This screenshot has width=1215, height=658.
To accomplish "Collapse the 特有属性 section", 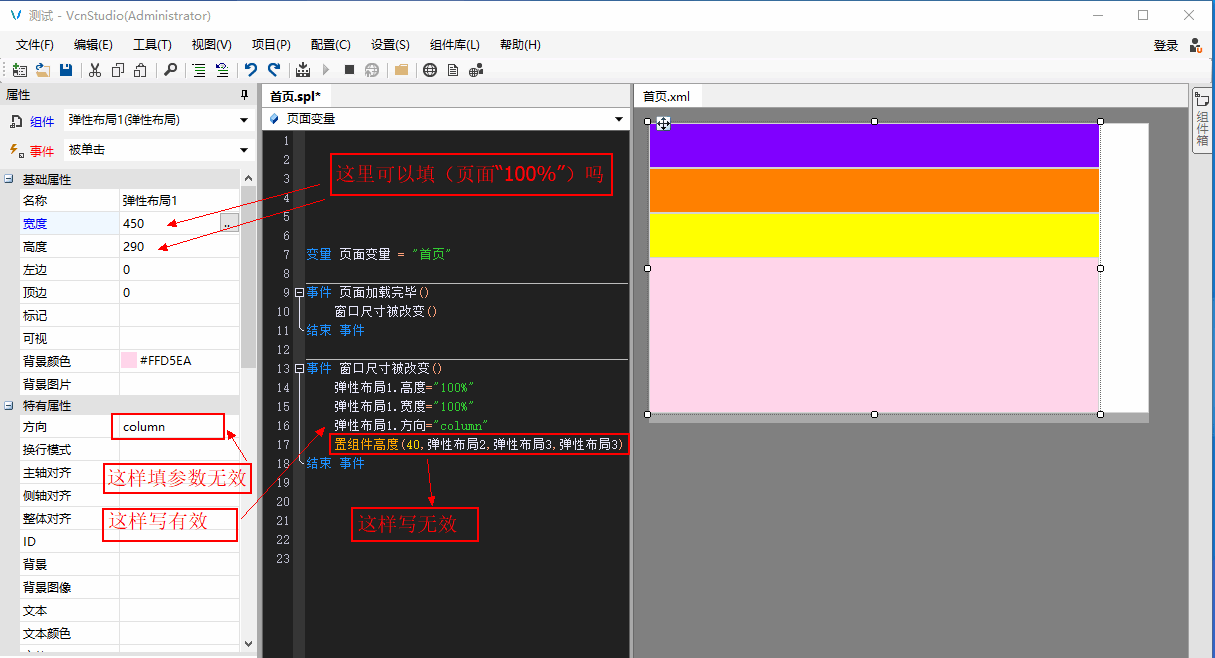I will [x=9, y=406].
